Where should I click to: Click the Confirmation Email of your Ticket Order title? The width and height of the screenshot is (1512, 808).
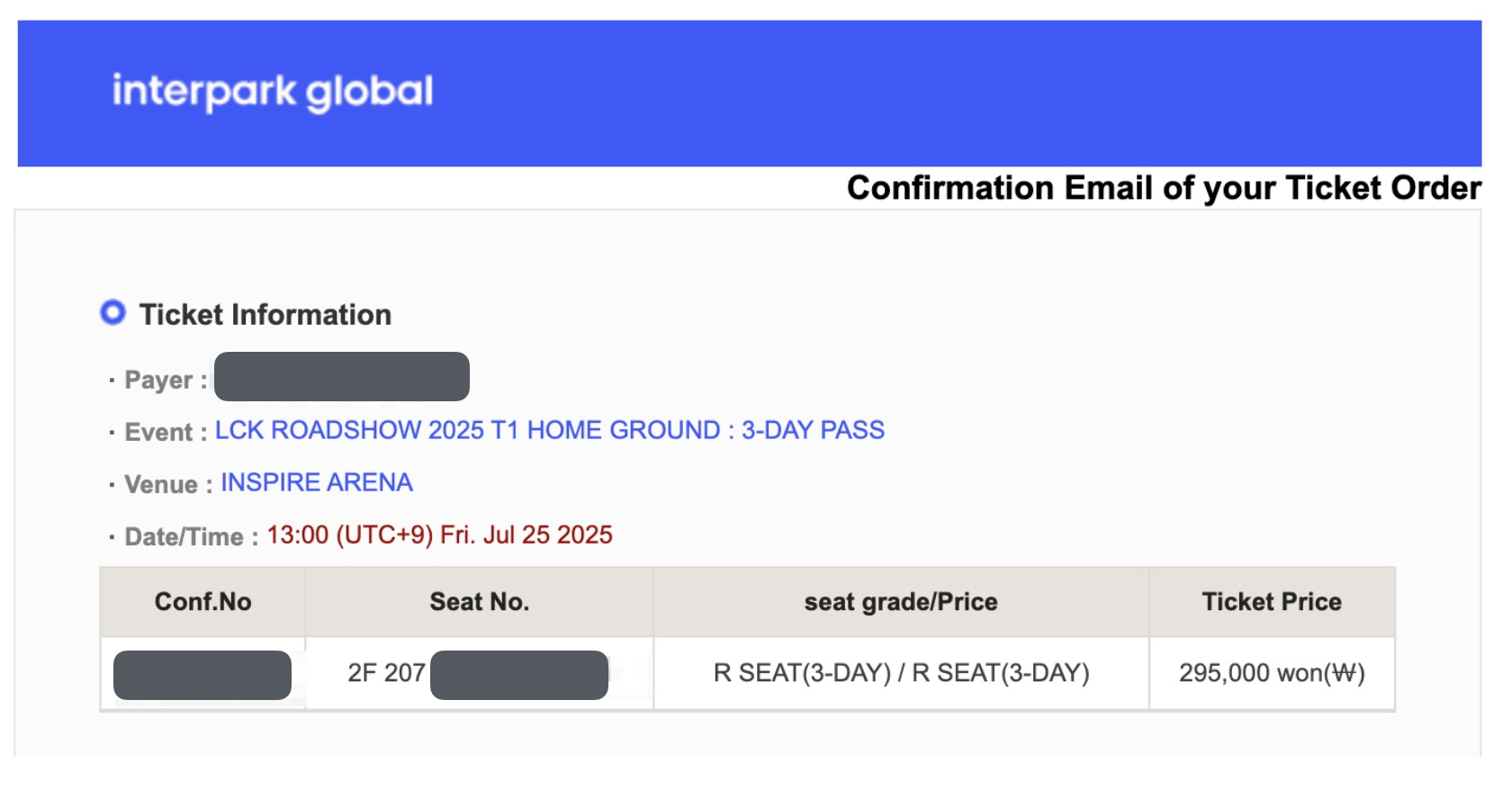1164,188
